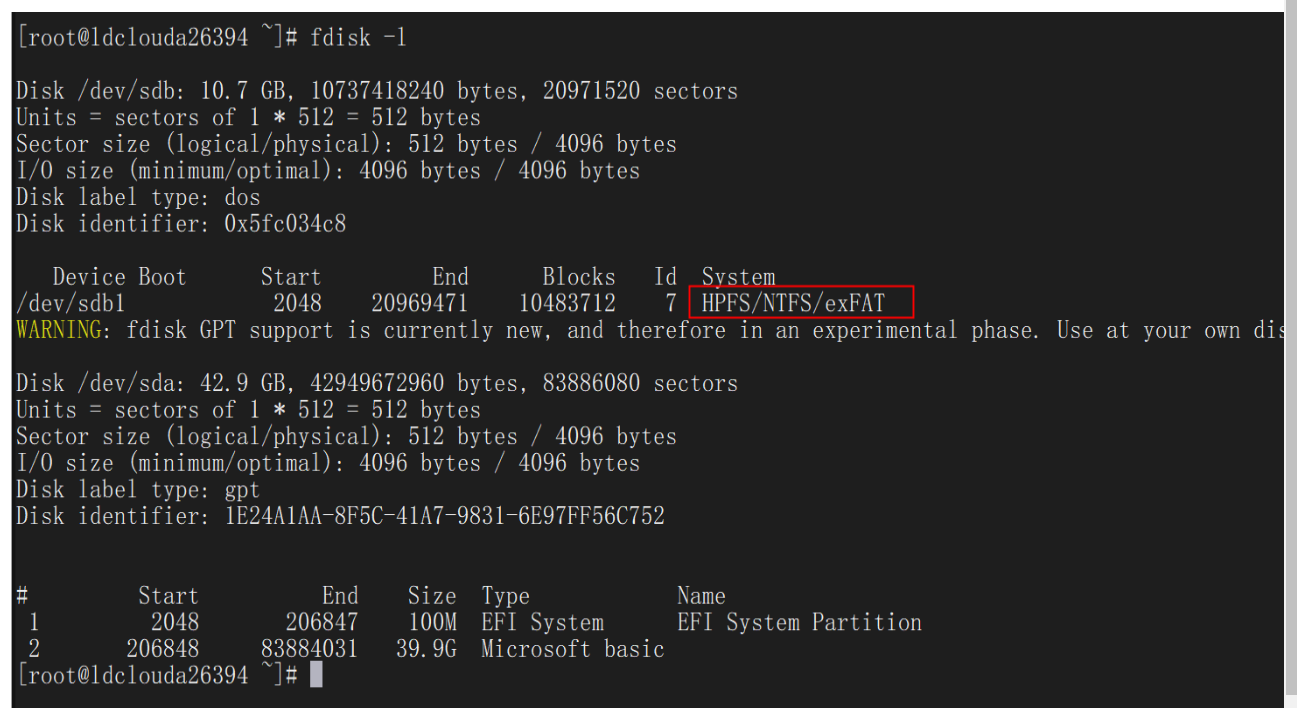Image resolution: width=1297 pixels, height=708 pixels.
Task: Click the Disk /dev/sdb 10.7 GB line
Action: pos(376,91)
